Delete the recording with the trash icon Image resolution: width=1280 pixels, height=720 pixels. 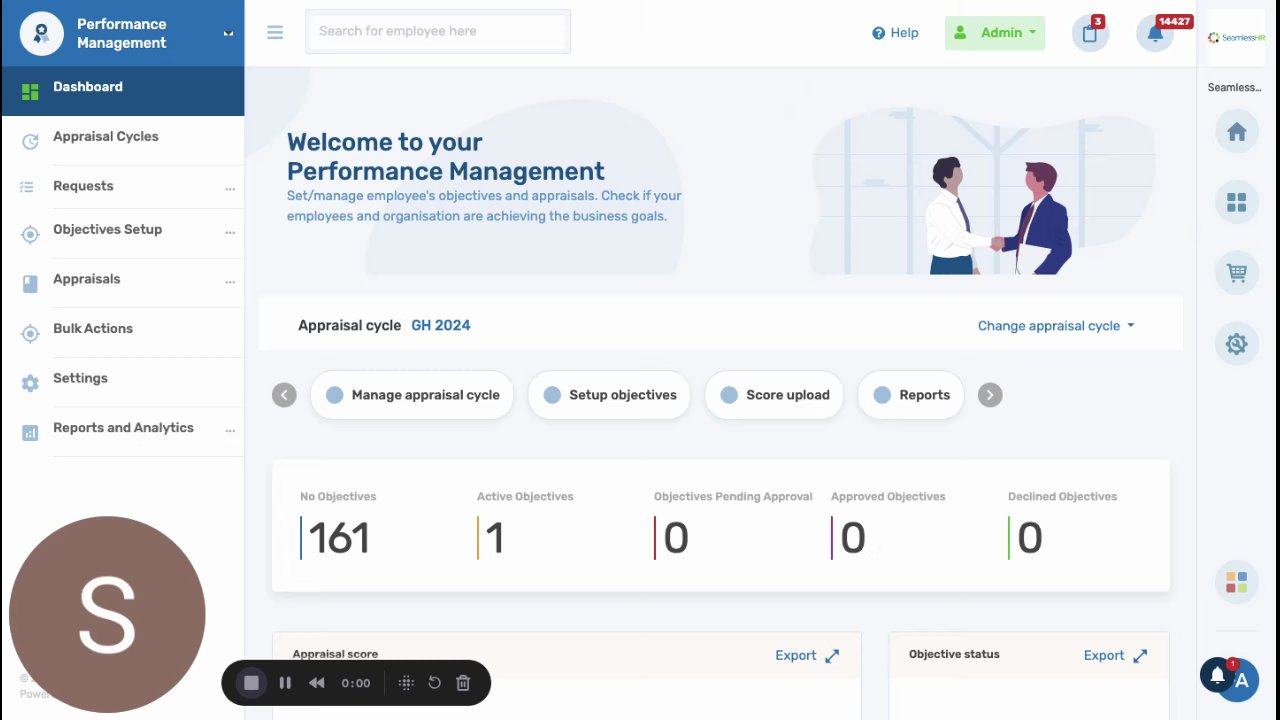[463, 683]
